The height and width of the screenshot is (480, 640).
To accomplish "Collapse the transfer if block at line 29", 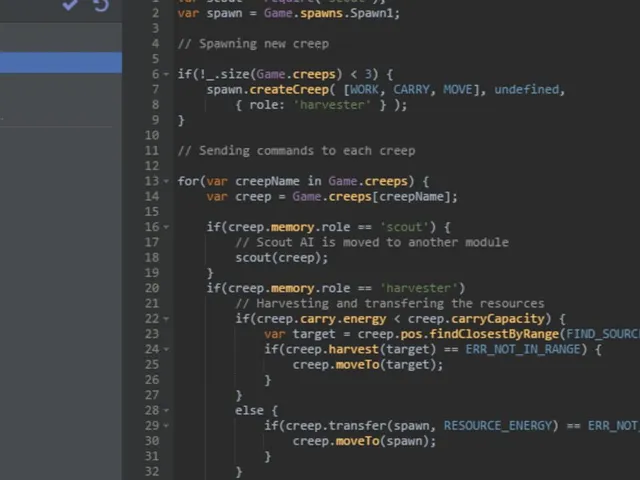I will point(166,426).
